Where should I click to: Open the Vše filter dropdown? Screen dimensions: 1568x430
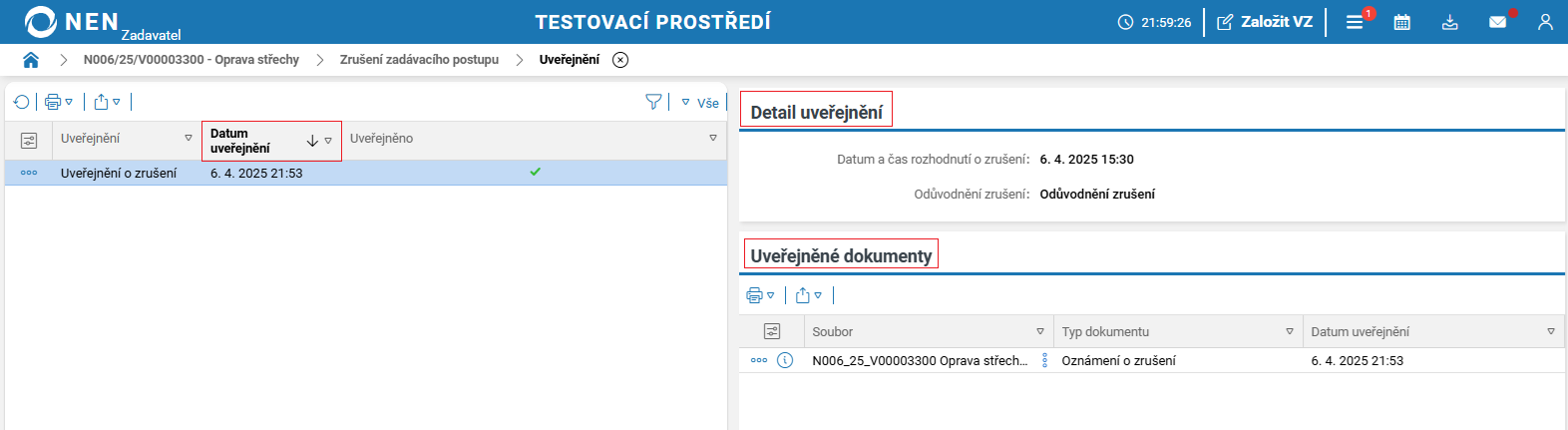pyautogui.click(x=700, y=103)
